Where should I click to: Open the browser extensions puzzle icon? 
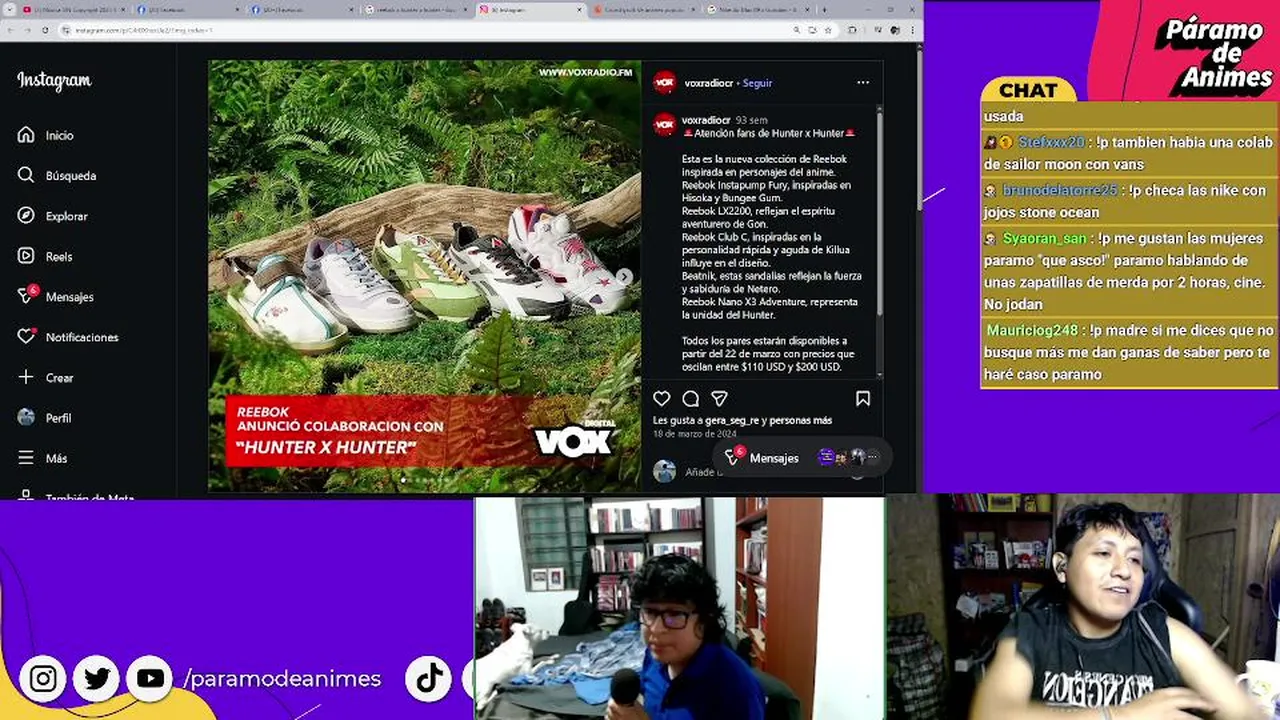pos(852,30)
